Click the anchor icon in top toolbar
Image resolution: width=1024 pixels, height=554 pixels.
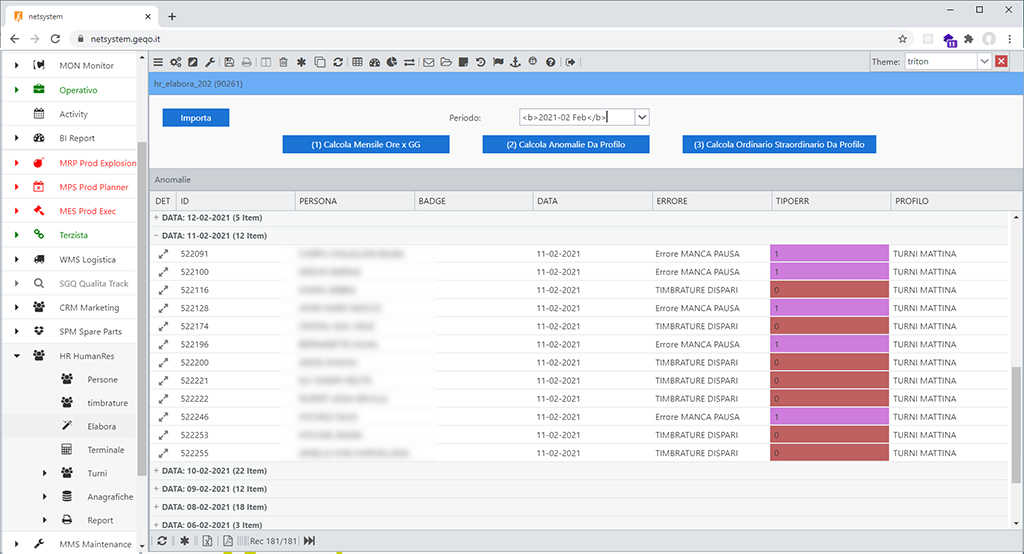515,62
